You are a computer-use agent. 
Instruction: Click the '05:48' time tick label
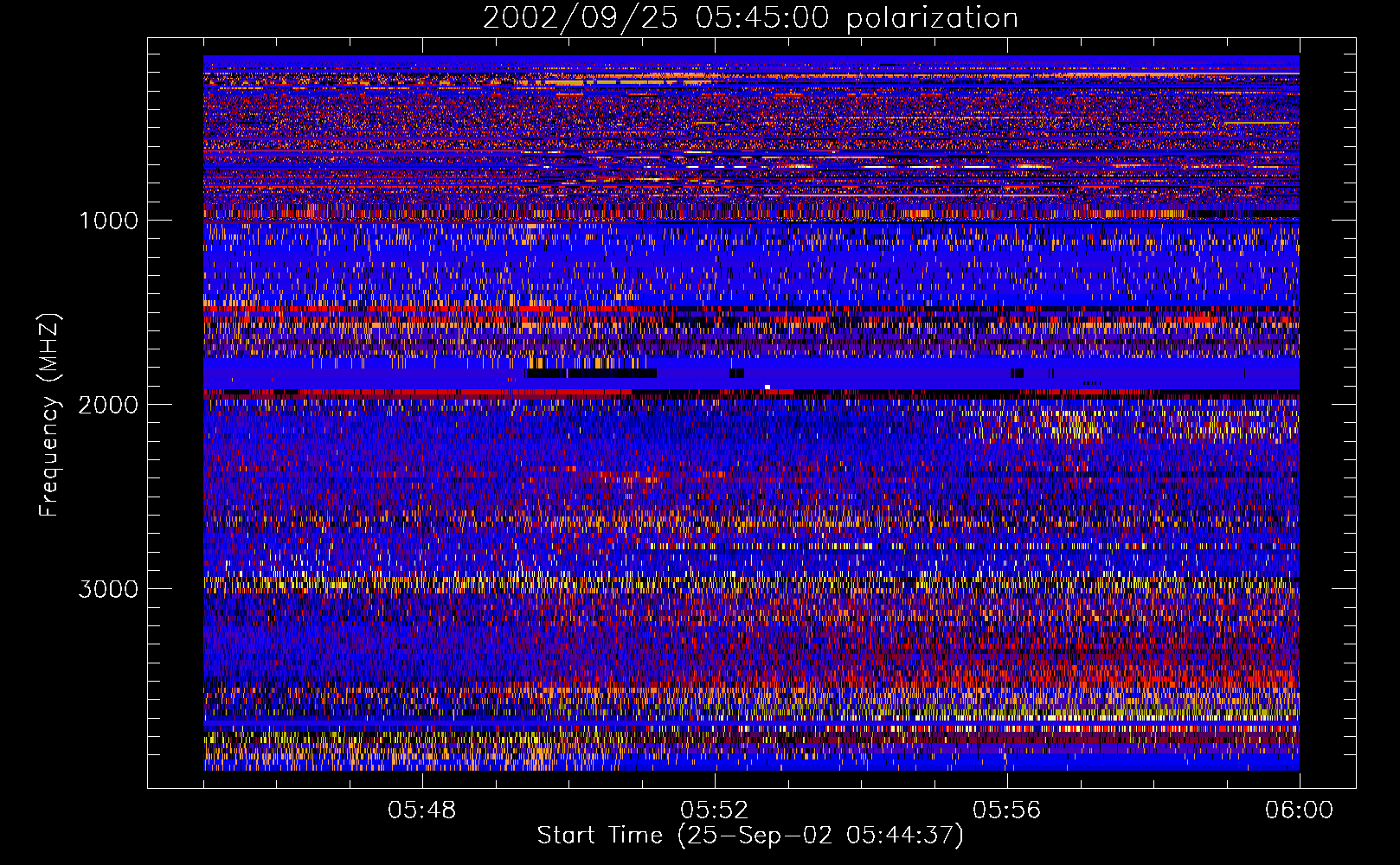click(x=422, y=811)
